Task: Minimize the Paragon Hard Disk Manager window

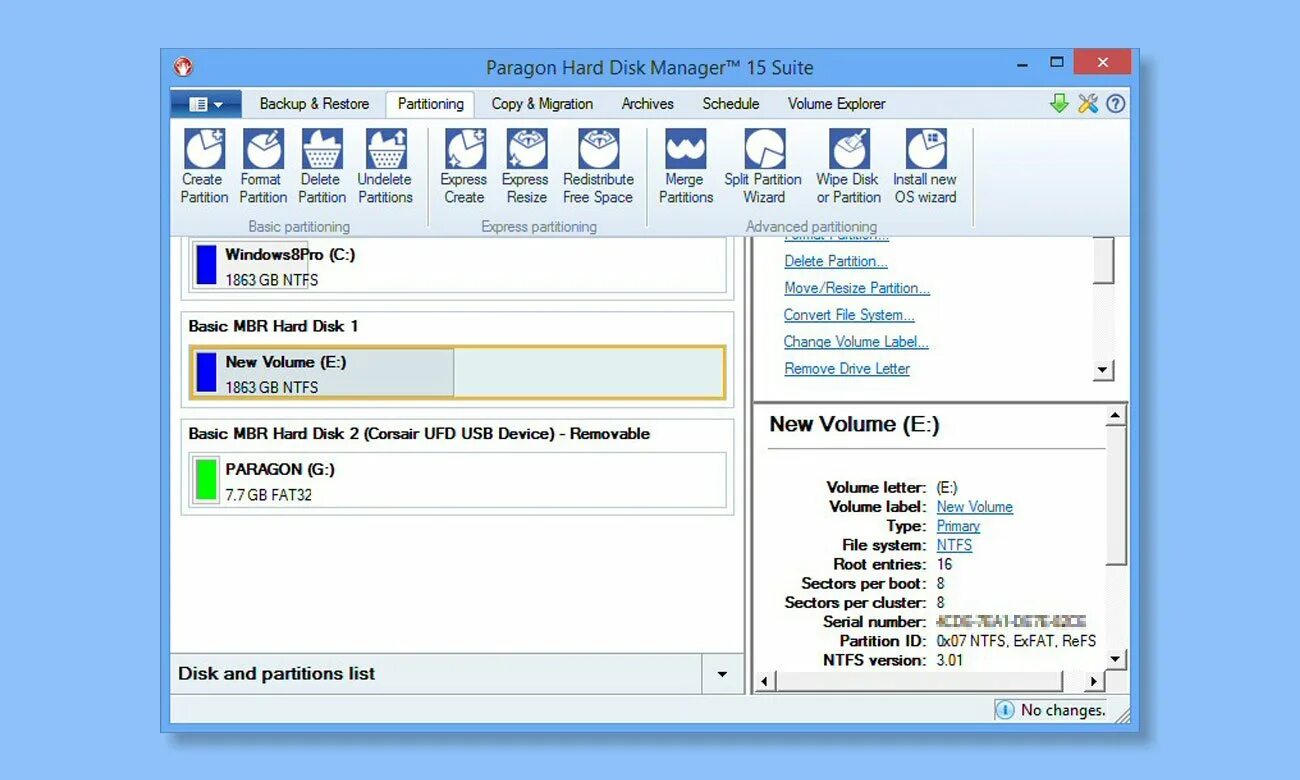Action: click(x=1022, y=64)
